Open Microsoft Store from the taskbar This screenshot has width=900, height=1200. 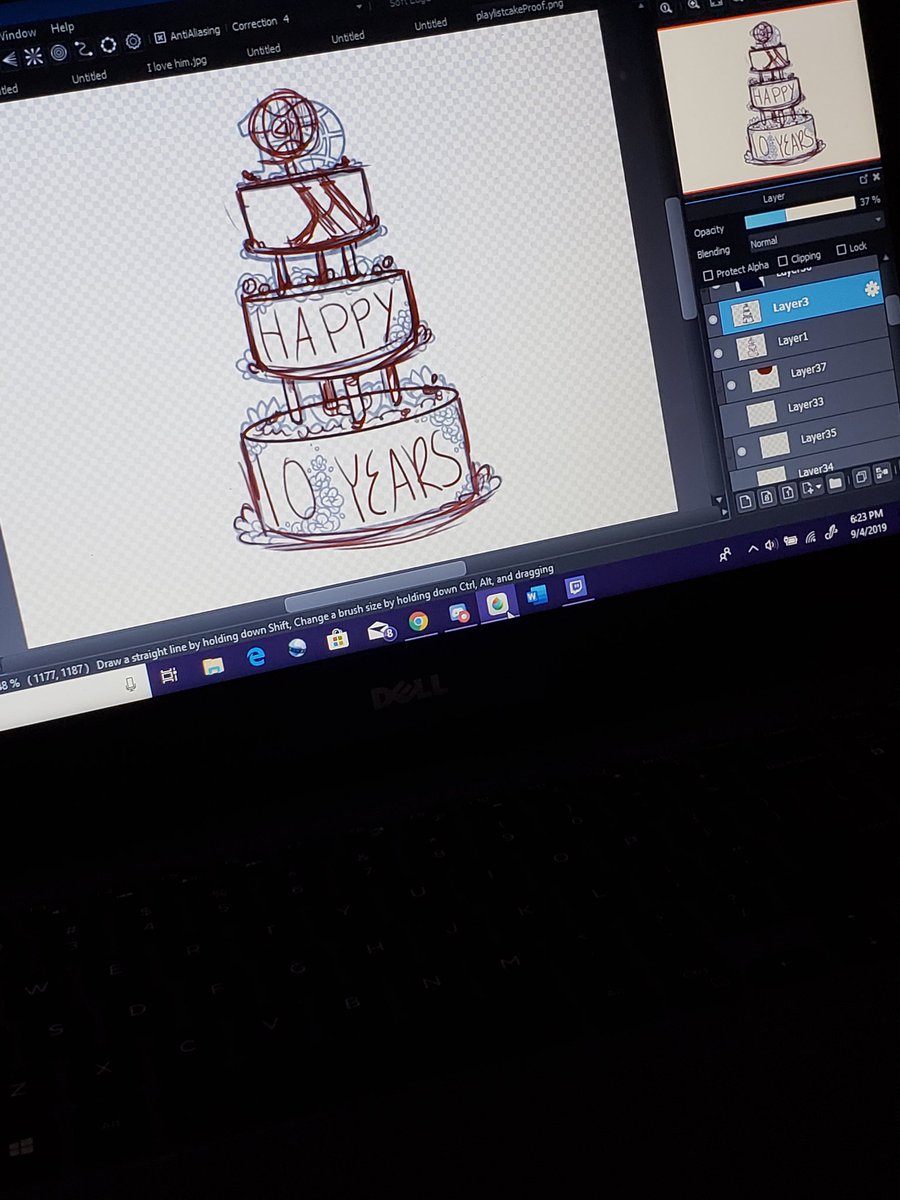[x=338, y=638]
